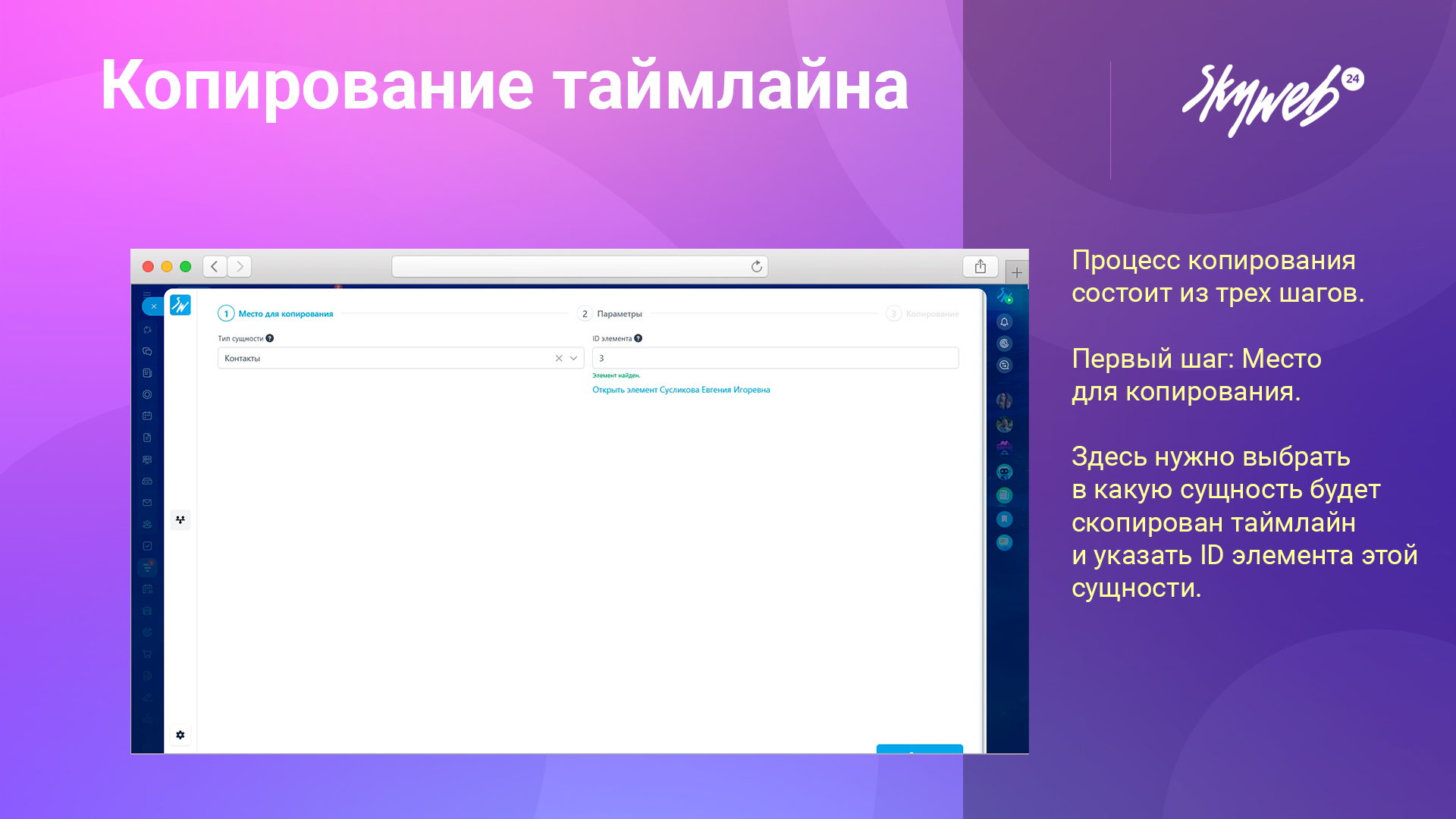Go to step 2 Параметры
The width and height of the screenshot is (1456, 819).
610,314
